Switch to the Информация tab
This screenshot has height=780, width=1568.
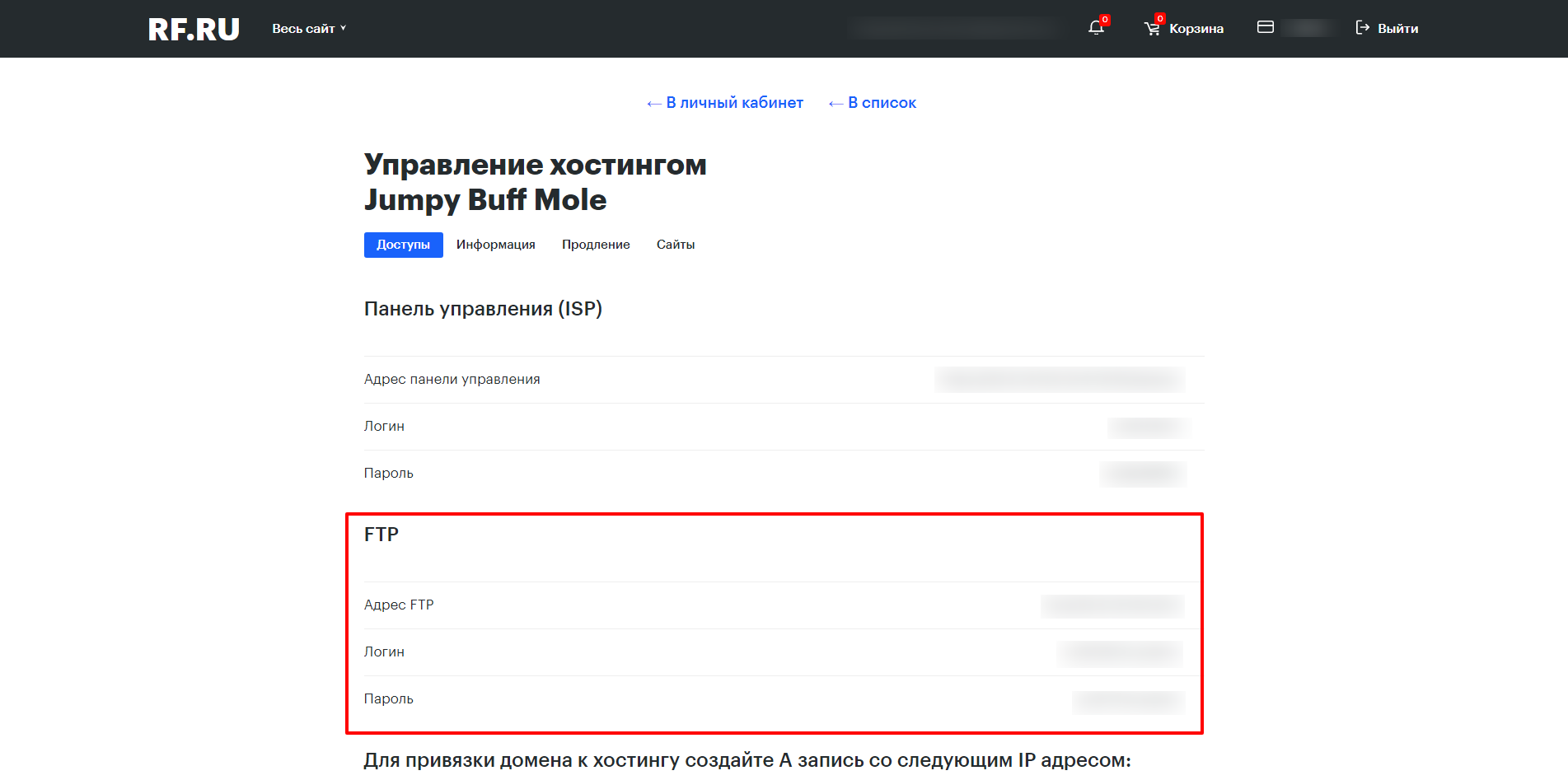coord(495,245)
